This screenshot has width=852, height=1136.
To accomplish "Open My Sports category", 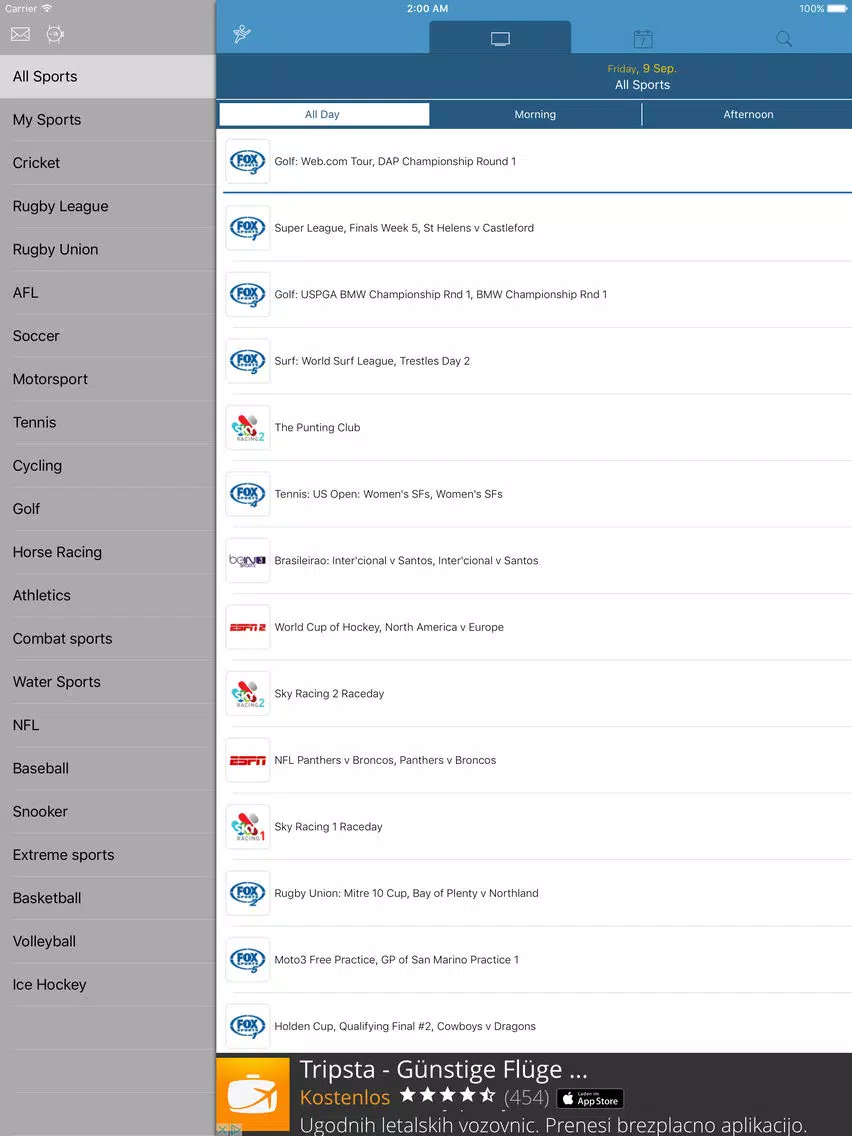I will coord(107,120).
